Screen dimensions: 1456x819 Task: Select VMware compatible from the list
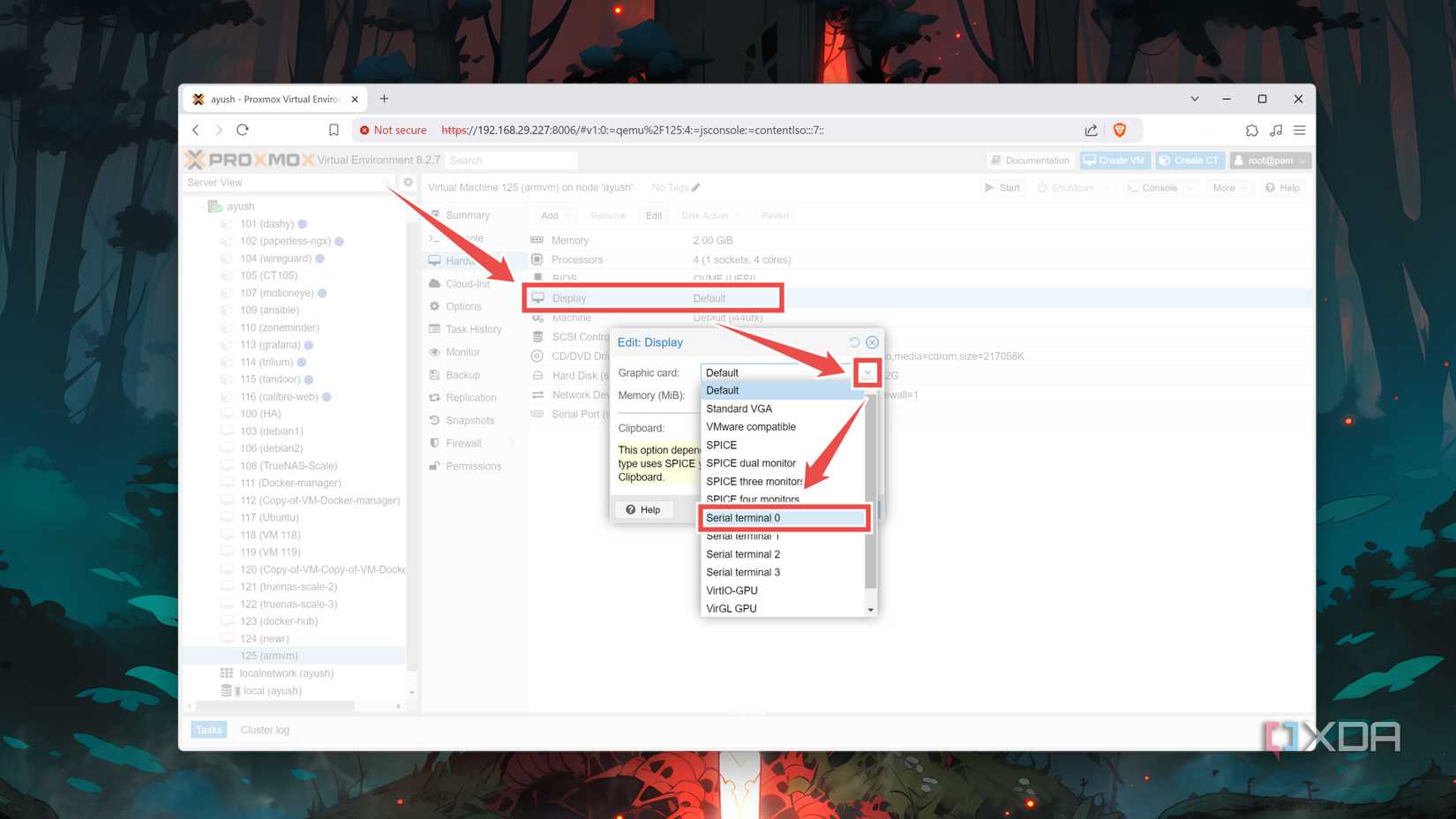[x=782, y=426]
